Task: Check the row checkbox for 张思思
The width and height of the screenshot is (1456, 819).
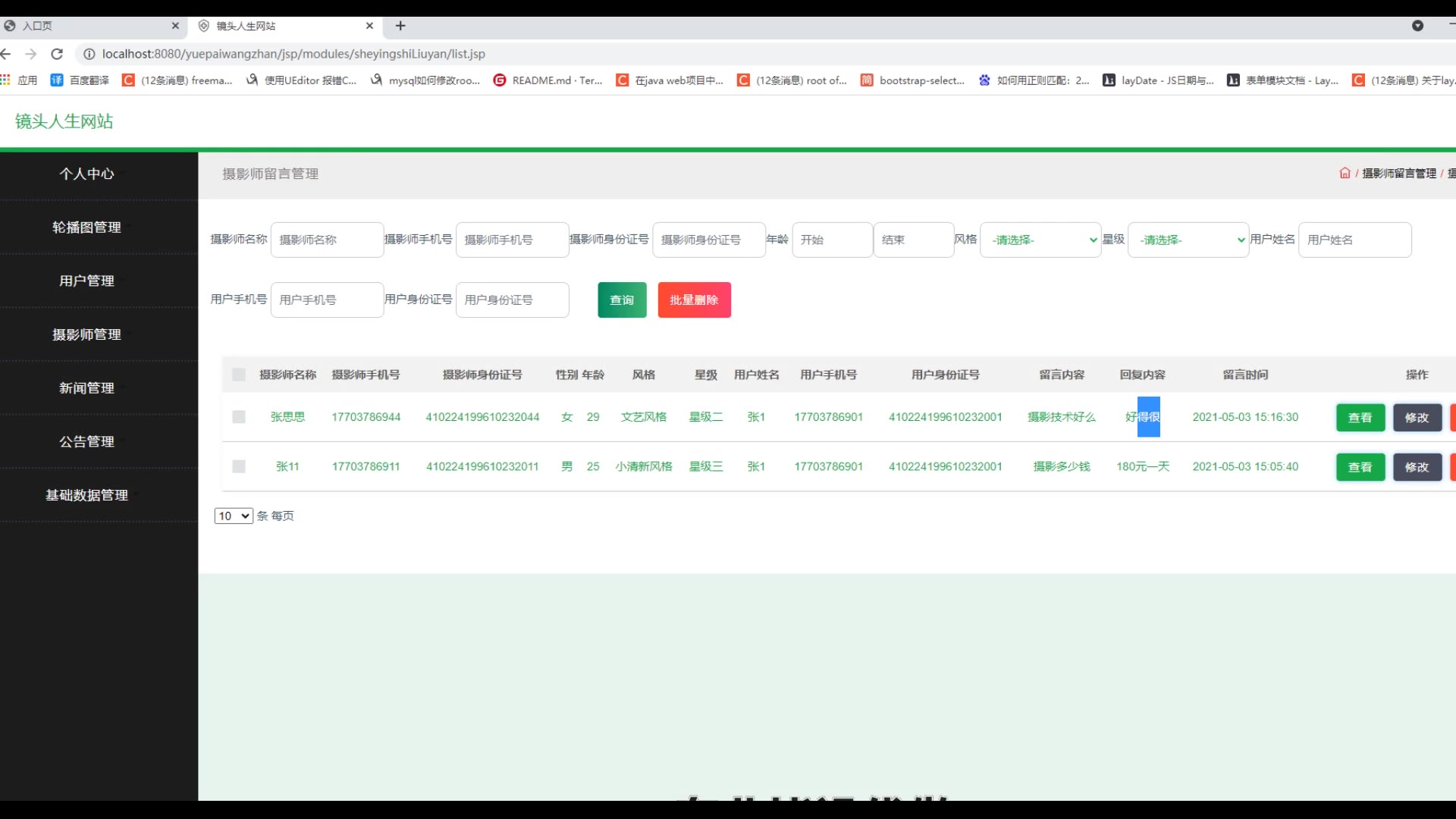Action: tap(239, 417)
